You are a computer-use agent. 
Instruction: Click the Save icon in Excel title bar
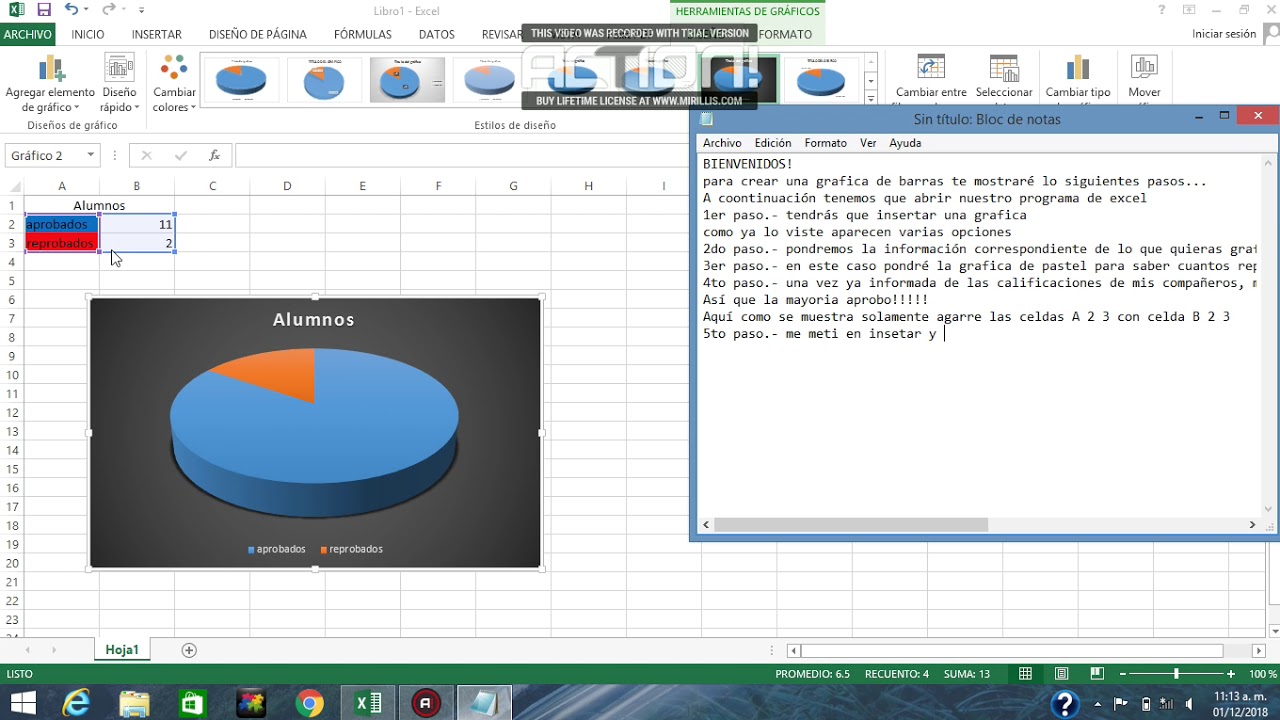click(44, 10)
